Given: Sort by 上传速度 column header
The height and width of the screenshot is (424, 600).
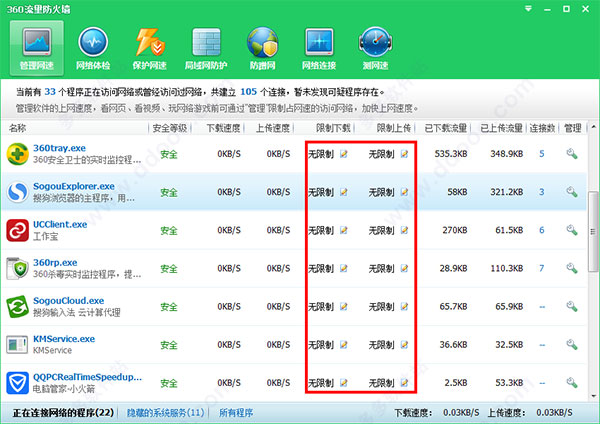Looking at the screenshot, I should (272, 128).
